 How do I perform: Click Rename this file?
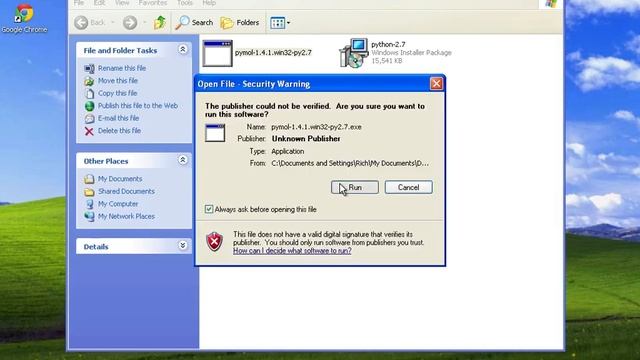(122, 68)
